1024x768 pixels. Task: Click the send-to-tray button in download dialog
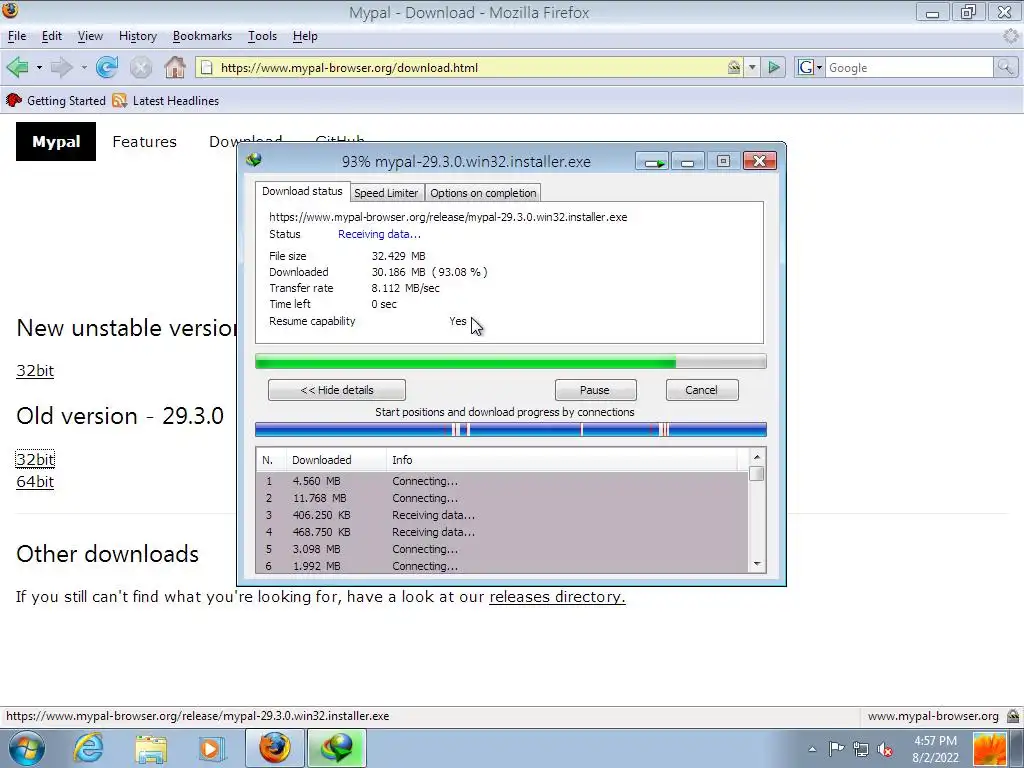click(x=652, y=161)
